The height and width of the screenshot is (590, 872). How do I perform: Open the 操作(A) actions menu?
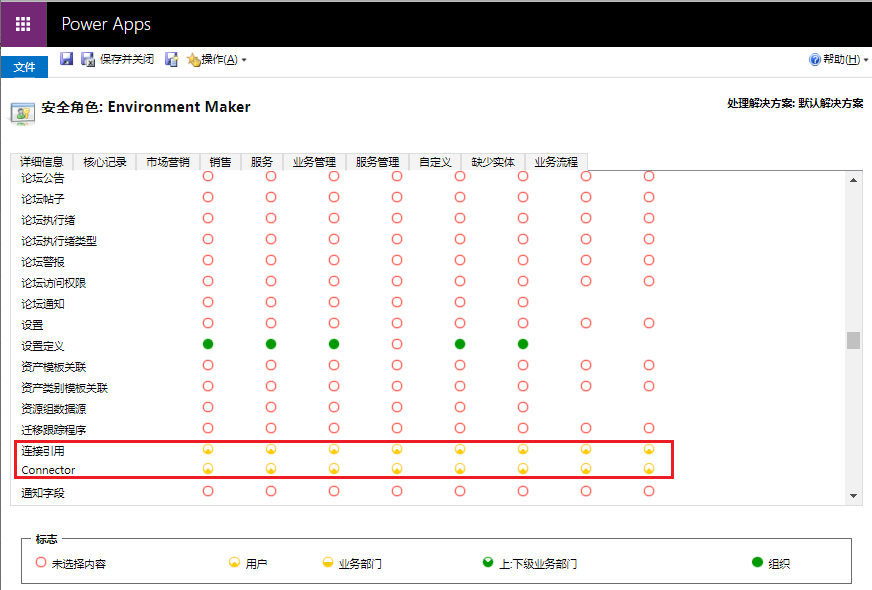pos(217,59)
